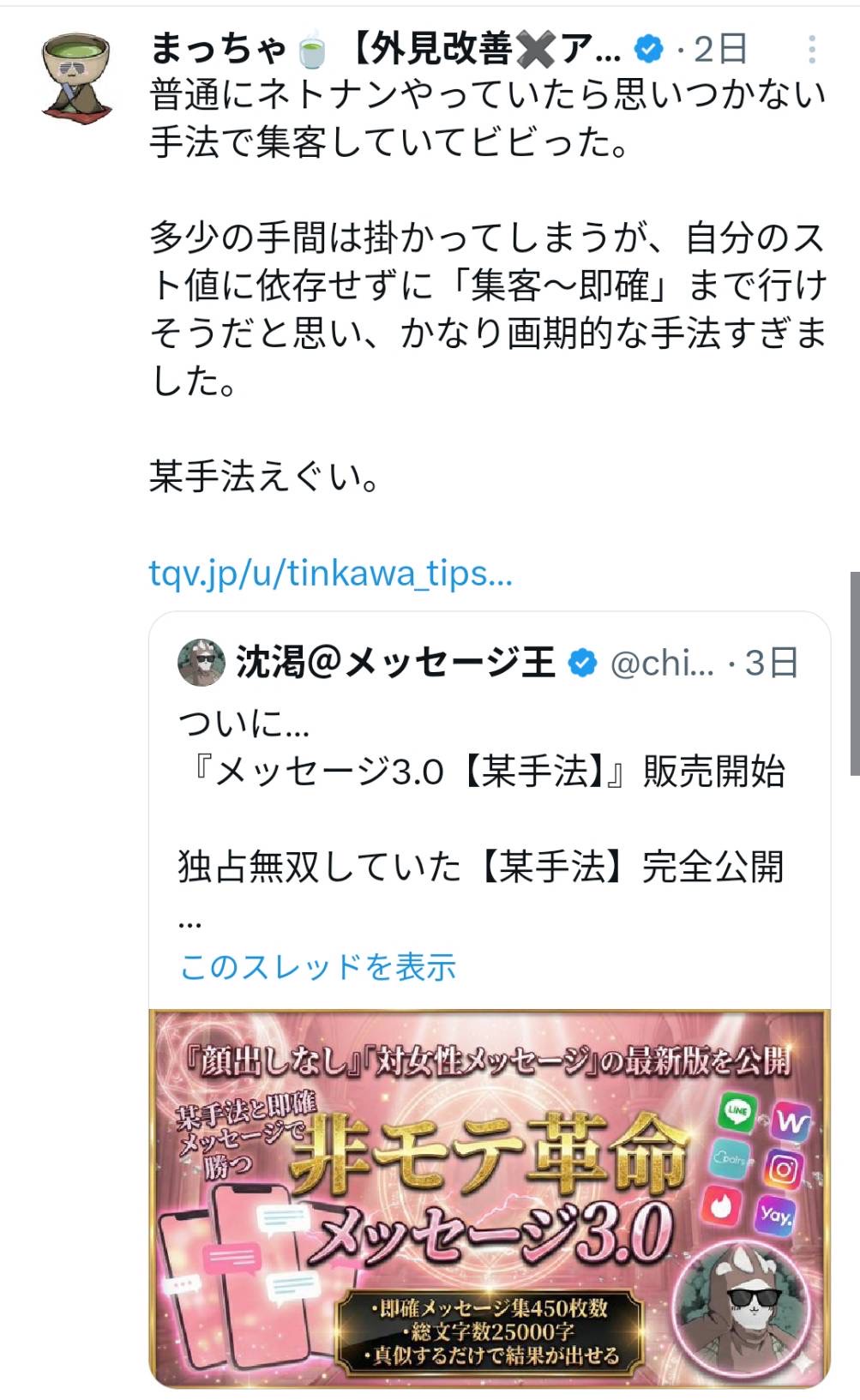The width and height of the screenshot is (860, 1400).
Task: Click the 沈渇@メッセージ王 account name
Action: [395, 663]
